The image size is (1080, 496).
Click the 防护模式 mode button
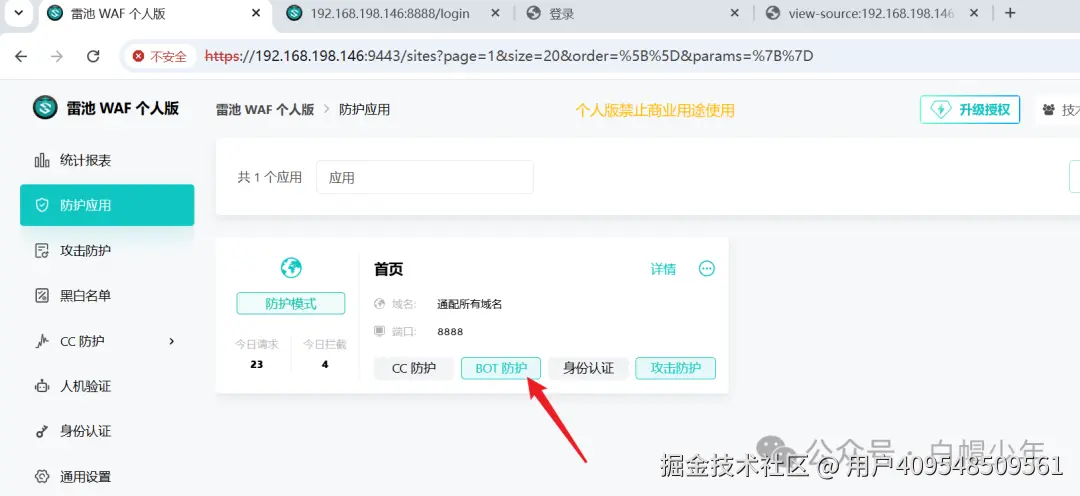(x=291, y=303)
